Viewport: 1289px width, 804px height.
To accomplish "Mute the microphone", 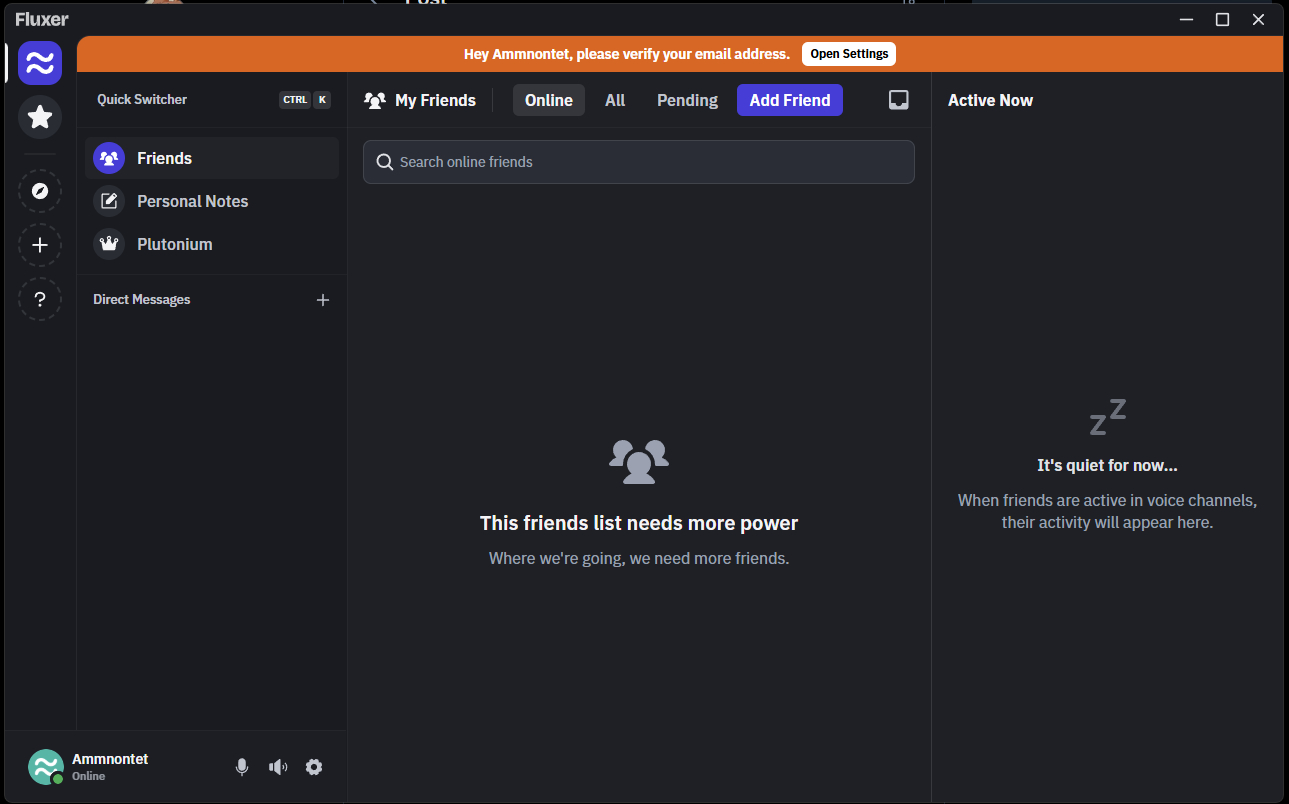I will pos(242,767).
